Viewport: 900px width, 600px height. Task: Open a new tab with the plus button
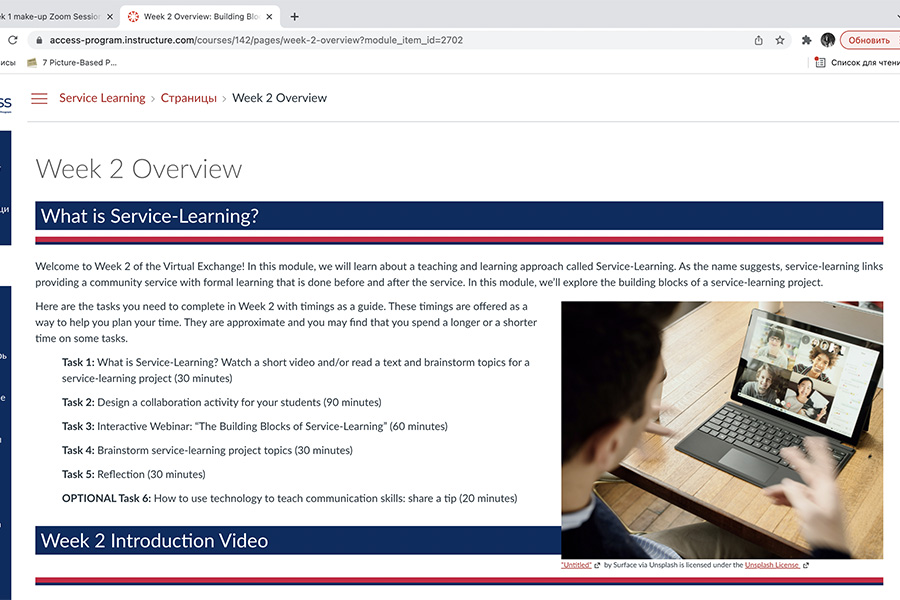(x=294, y=17)
